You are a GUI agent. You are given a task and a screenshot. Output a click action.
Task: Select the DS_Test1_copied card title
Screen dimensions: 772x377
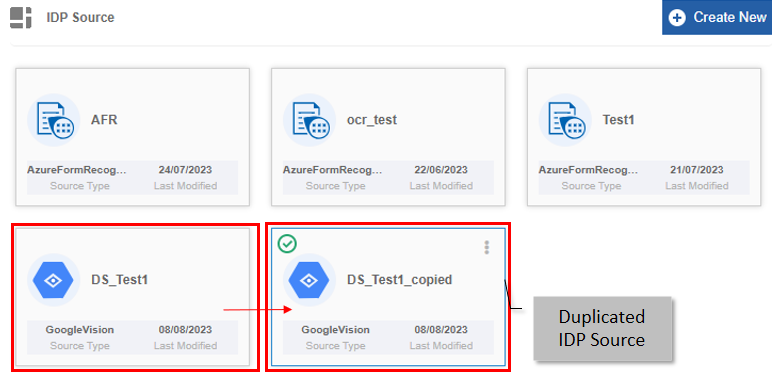pyautogui.click(x=399, y=280)
